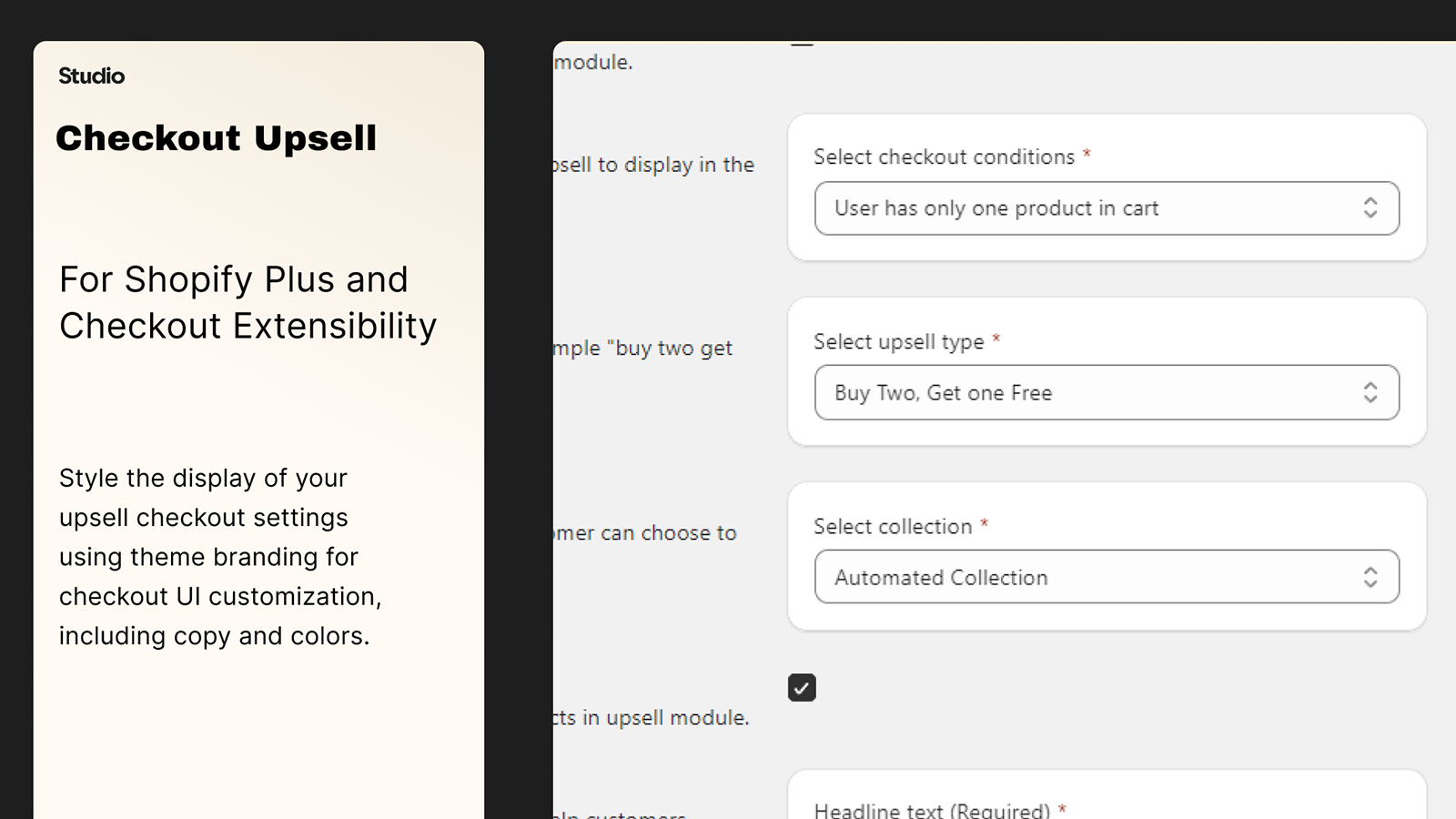Change the Buy Two, Get one Free option
The height and width of the screenshot is (819, 1456).
pos(1107,392)
